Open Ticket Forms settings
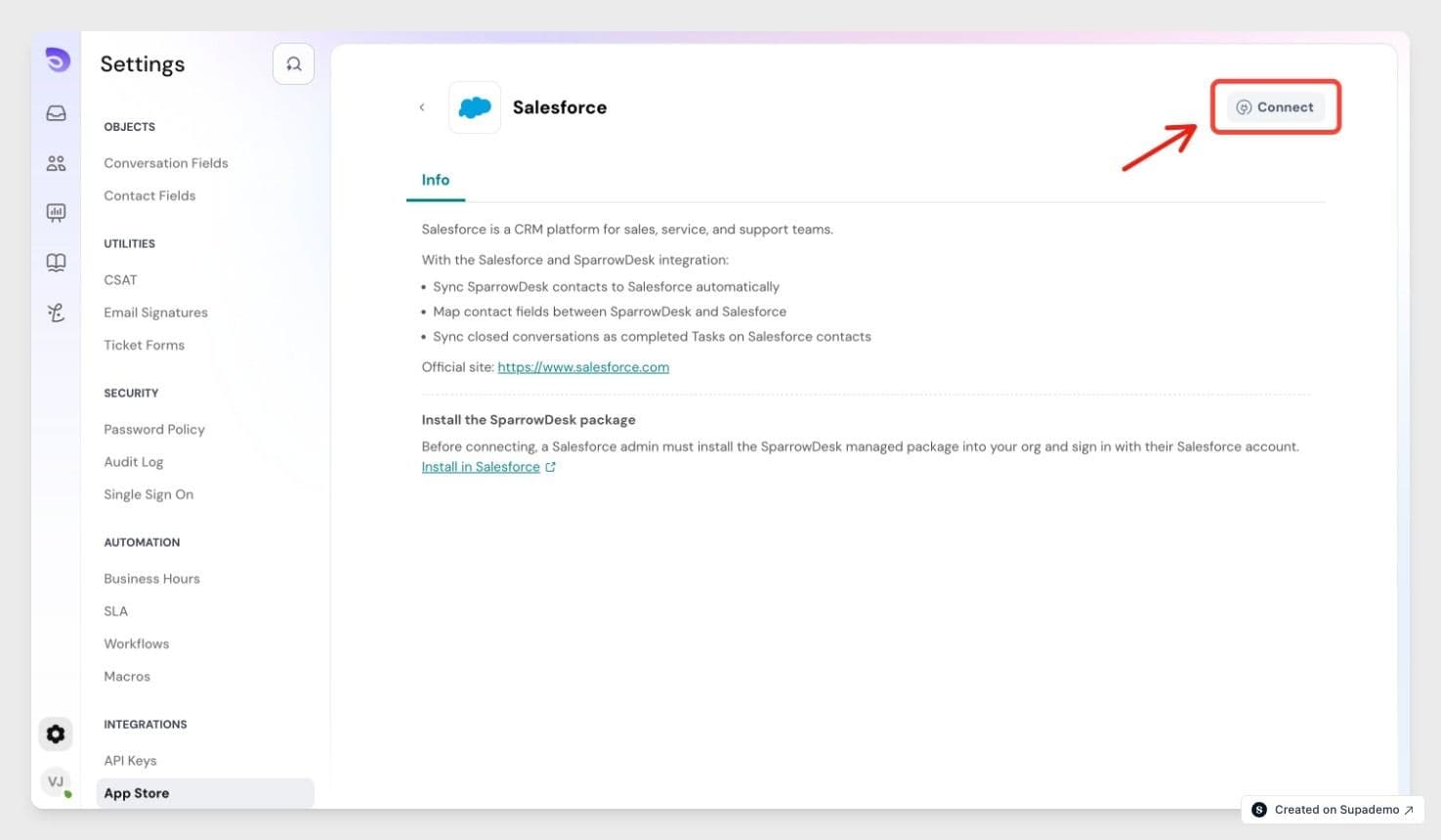The width and height of the screenshot is (1441, 840). [144, 345]
